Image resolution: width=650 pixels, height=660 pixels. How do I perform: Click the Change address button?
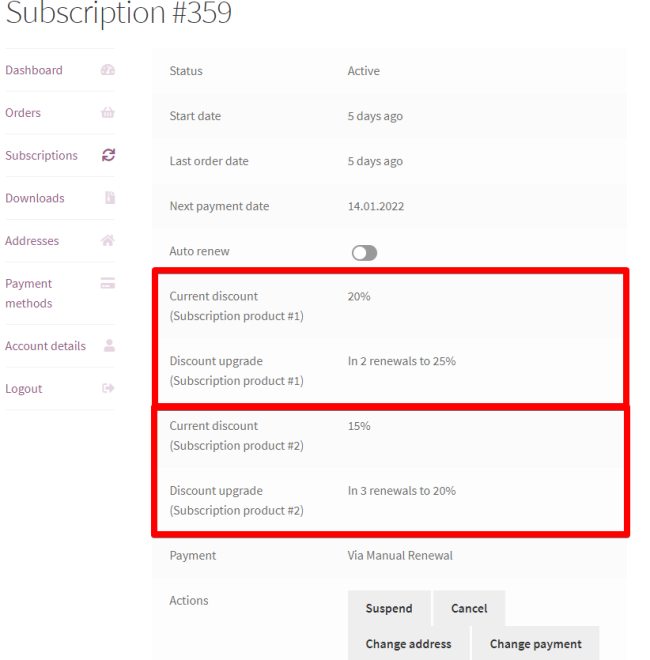(408, 644)
